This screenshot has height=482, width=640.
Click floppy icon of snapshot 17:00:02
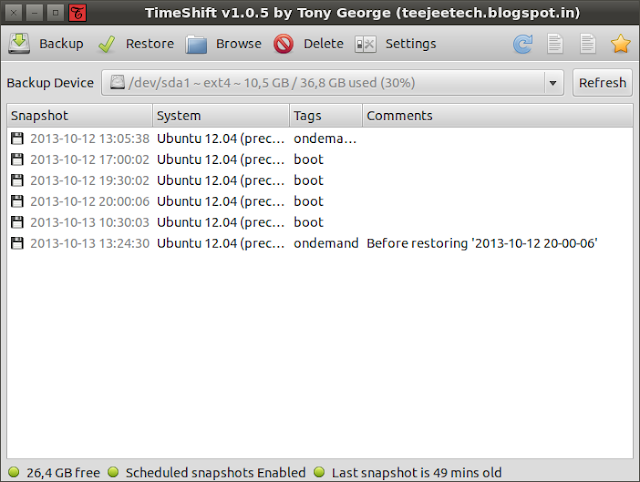coord(17,159)
